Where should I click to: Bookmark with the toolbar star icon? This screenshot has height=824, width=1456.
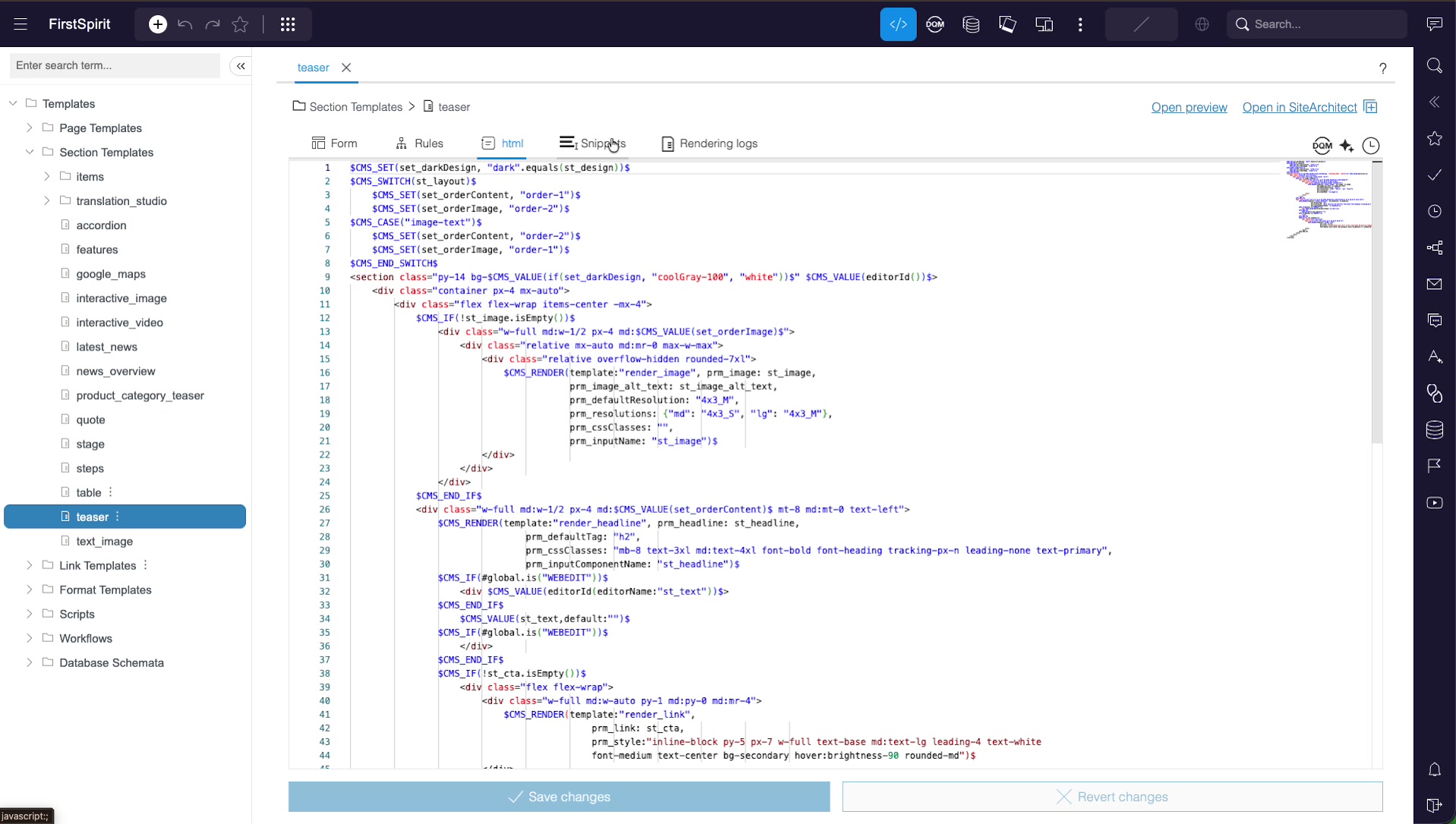[240, 24]
